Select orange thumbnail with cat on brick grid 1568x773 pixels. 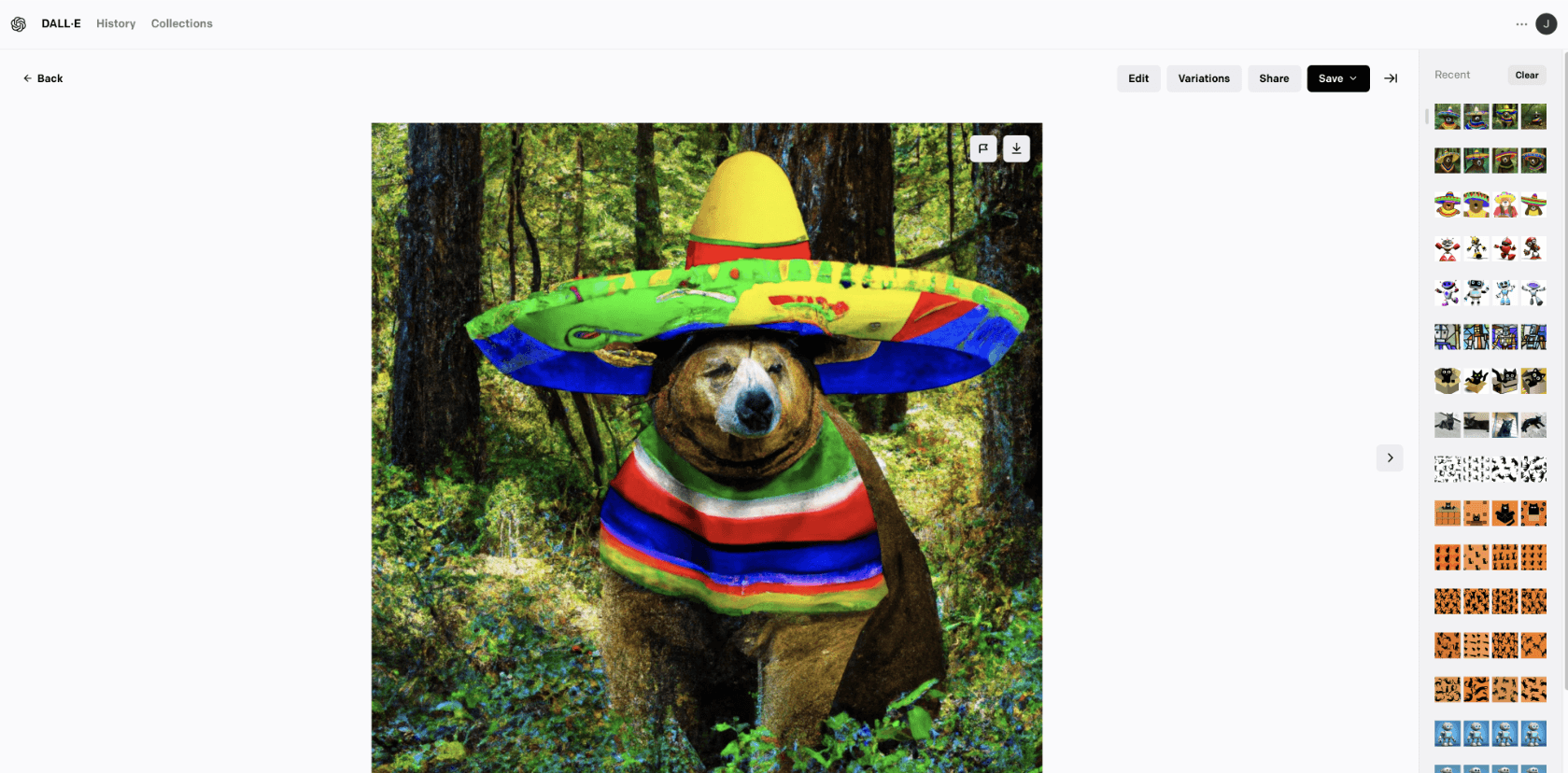1448,513
